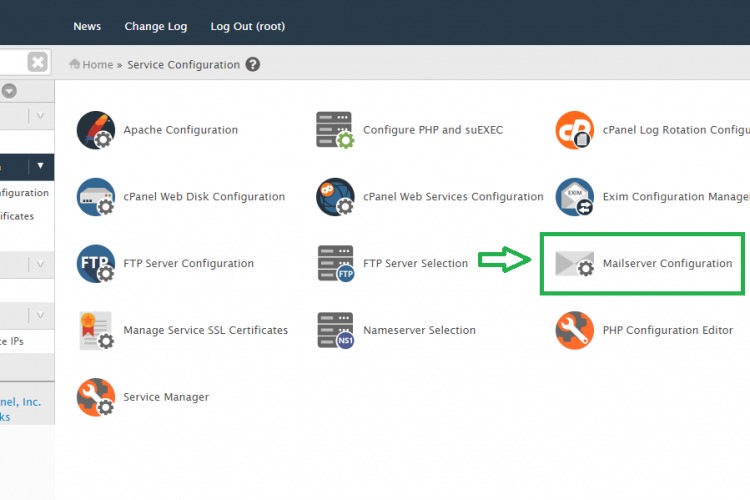Click the Configure PHP and suEXEC icon
The height and width of the screenshot is (500, 750).
[335, 130]
